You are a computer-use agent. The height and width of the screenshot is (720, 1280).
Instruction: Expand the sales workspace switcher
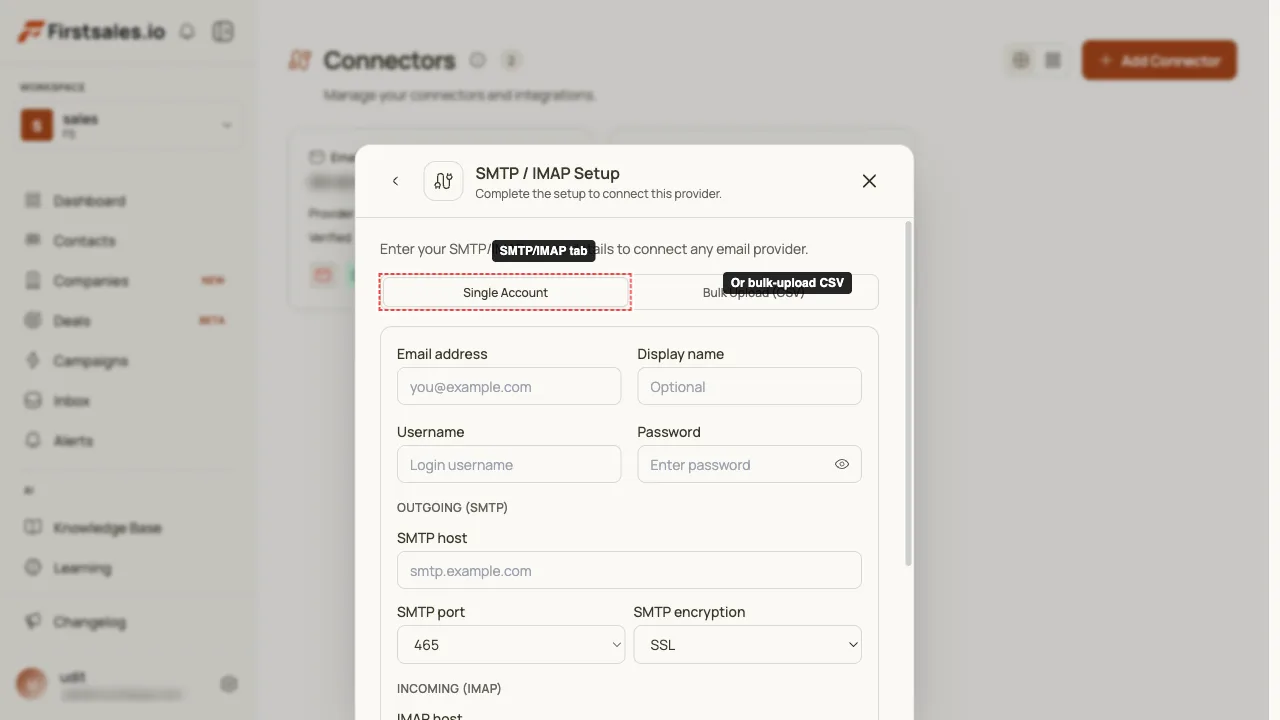(x=128, y=125)
